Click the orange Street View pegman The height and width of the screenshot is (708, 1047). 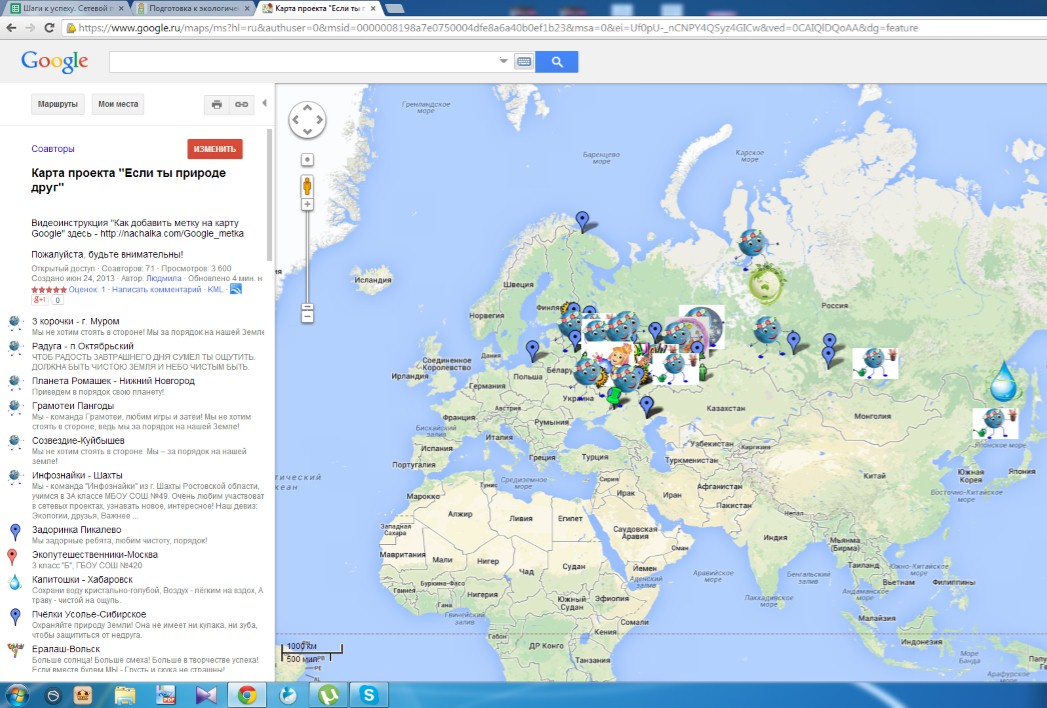tap(307, 185)
